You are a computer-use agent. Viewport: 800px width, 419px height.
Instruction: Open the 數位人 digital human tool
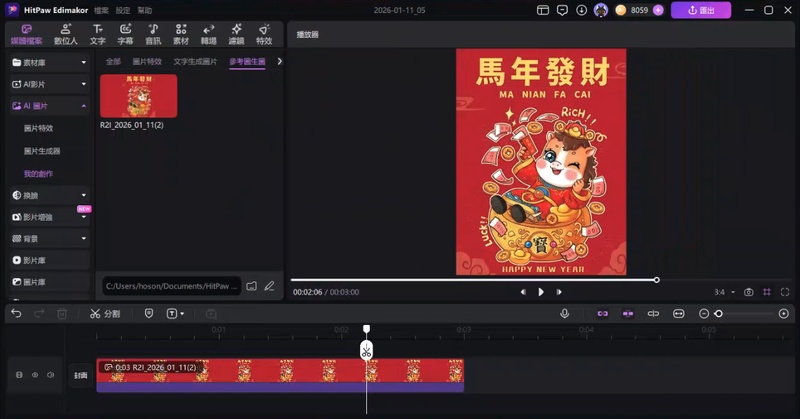pos(66,34)
